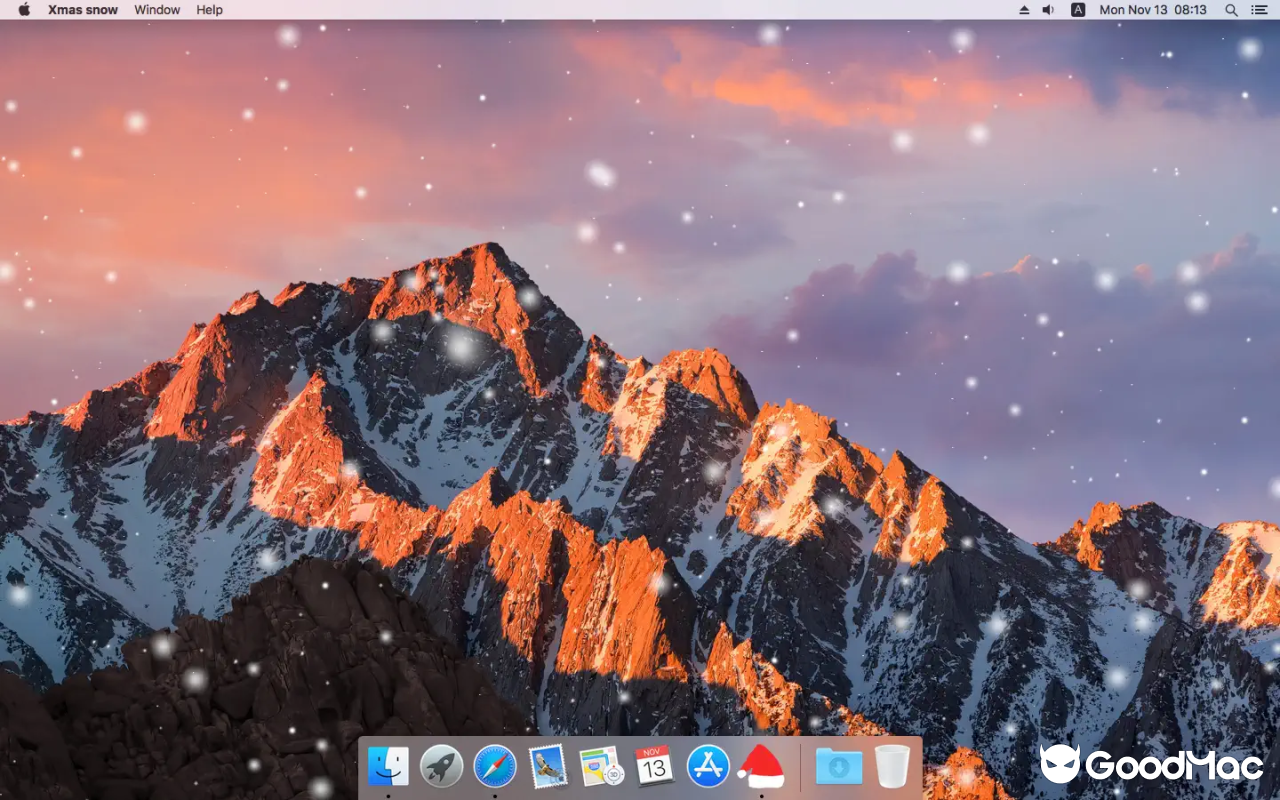The width and height of the screenshot is (1280, 800).
Task: Expand the Downloads folder stack
Action: click(x=838, y=766)
